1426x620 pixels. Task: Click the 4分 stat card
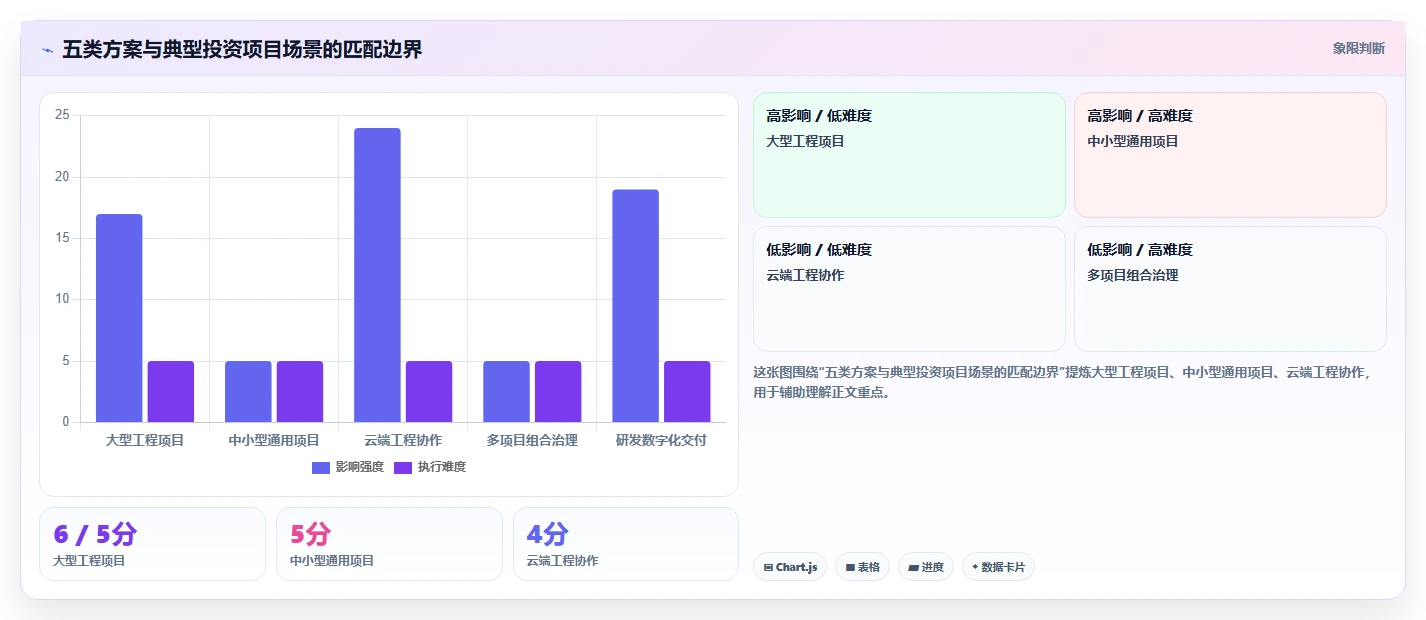(626, 544)
